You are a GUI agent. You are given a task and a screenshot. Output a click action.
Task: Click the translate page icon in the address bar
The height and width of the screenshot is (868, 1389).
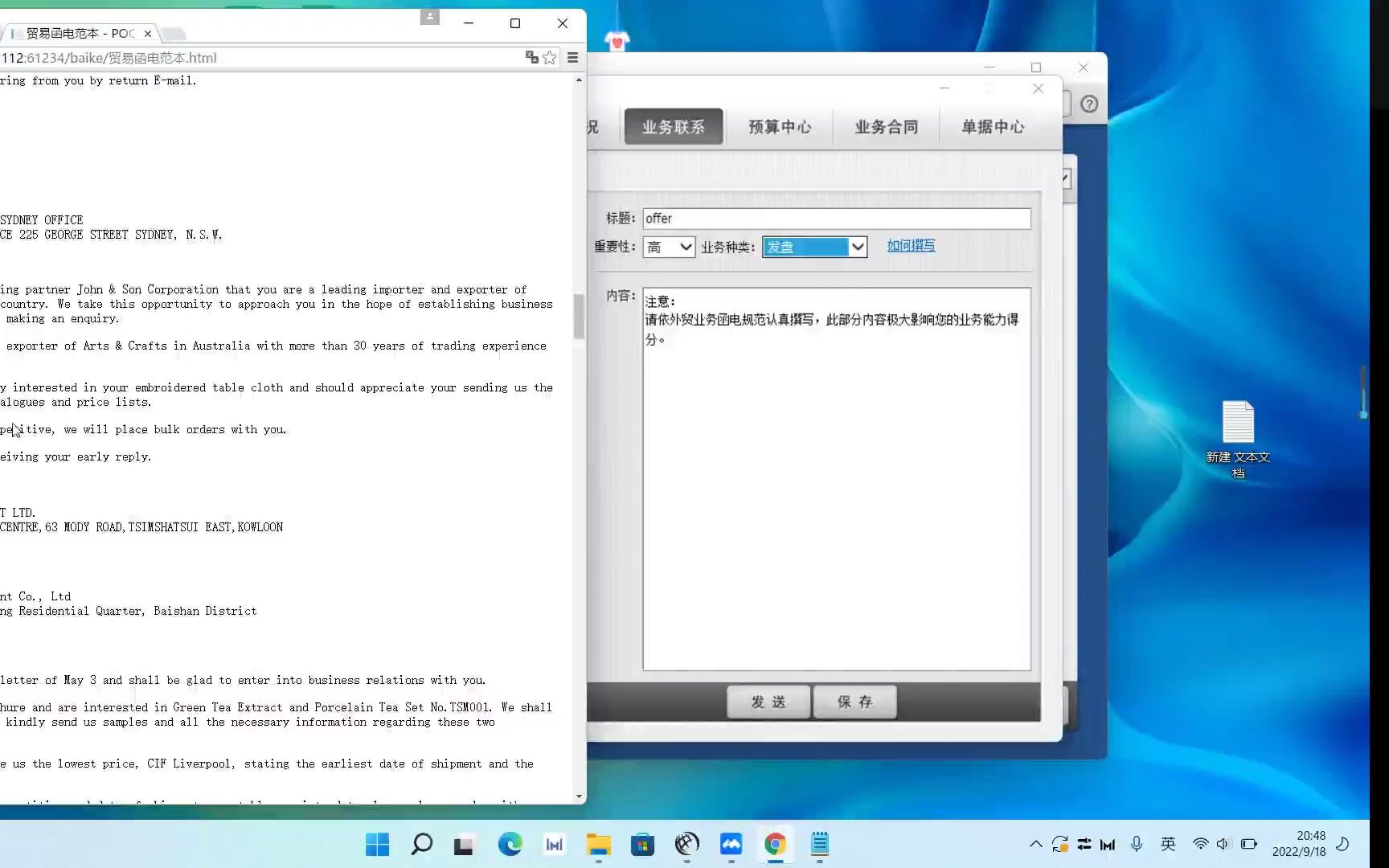pos(531,57)
